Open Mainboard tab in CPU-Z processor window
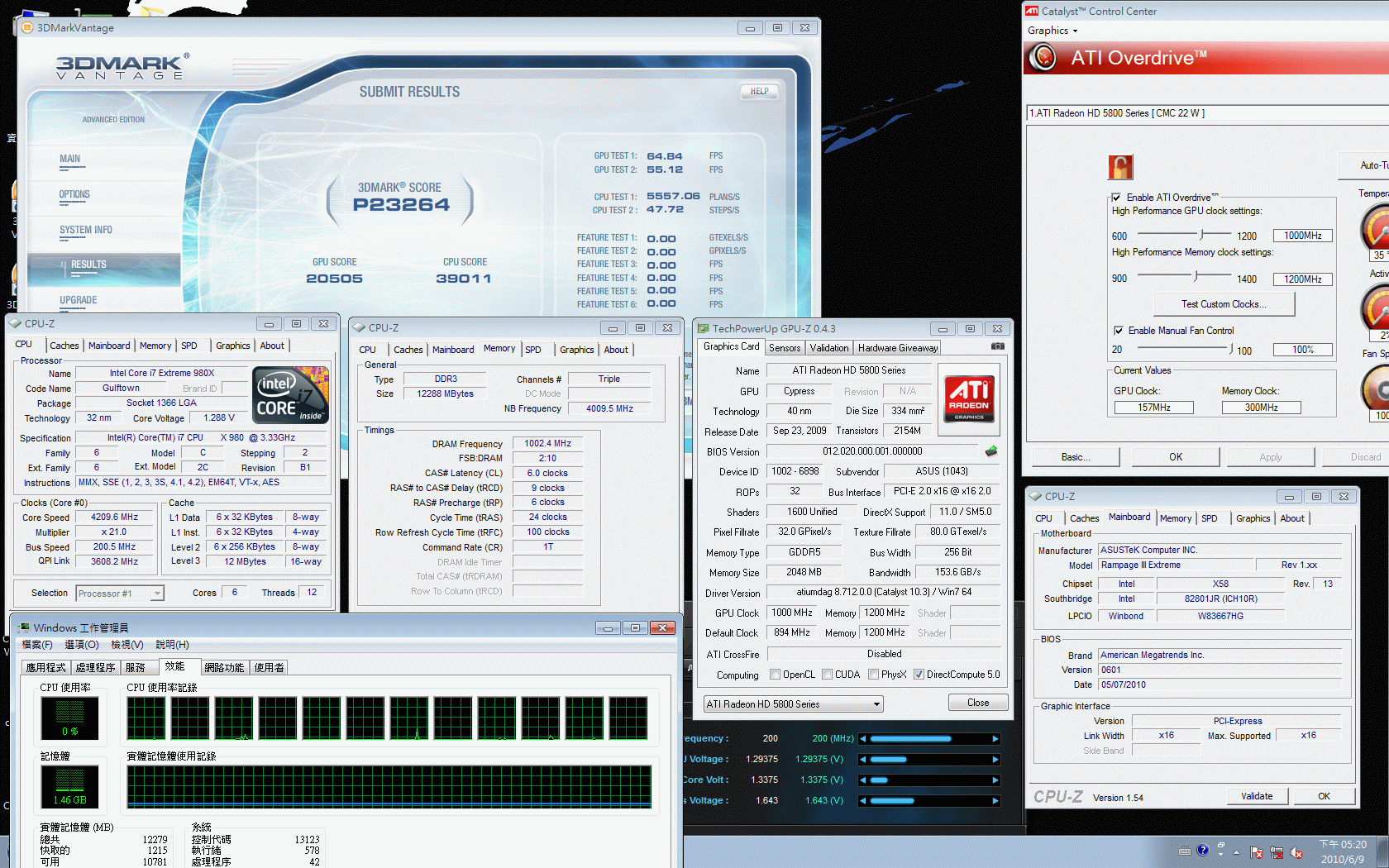Viewport: 1389px width, 868px height. 109,346
